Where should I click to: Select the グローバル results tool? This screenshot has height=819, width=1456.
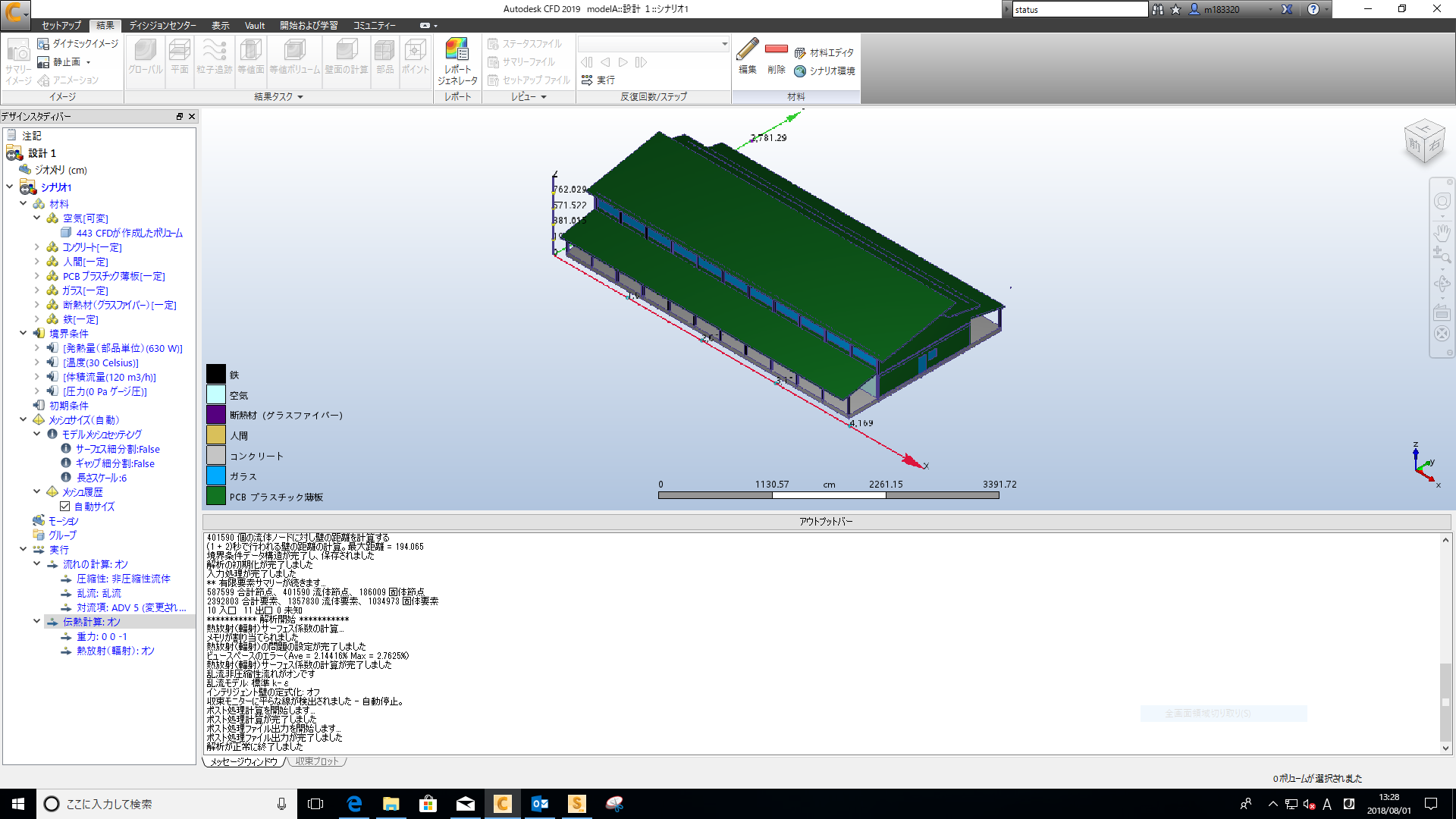click(145, 56)
